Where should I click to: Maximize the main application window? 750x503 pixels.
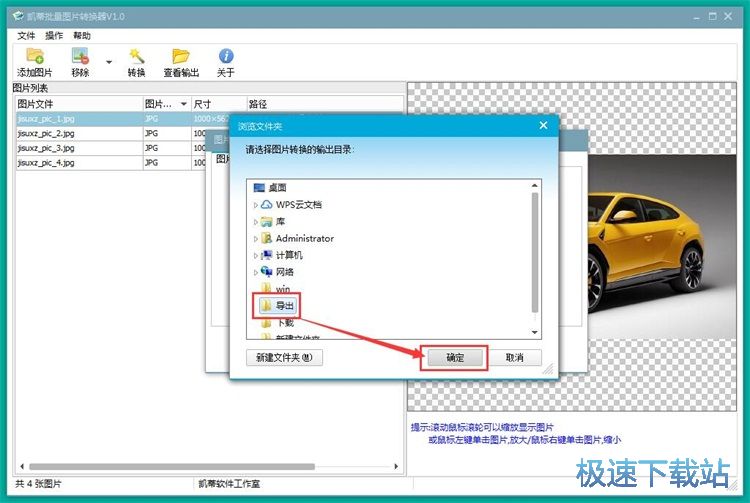click(x=713, y=17)
